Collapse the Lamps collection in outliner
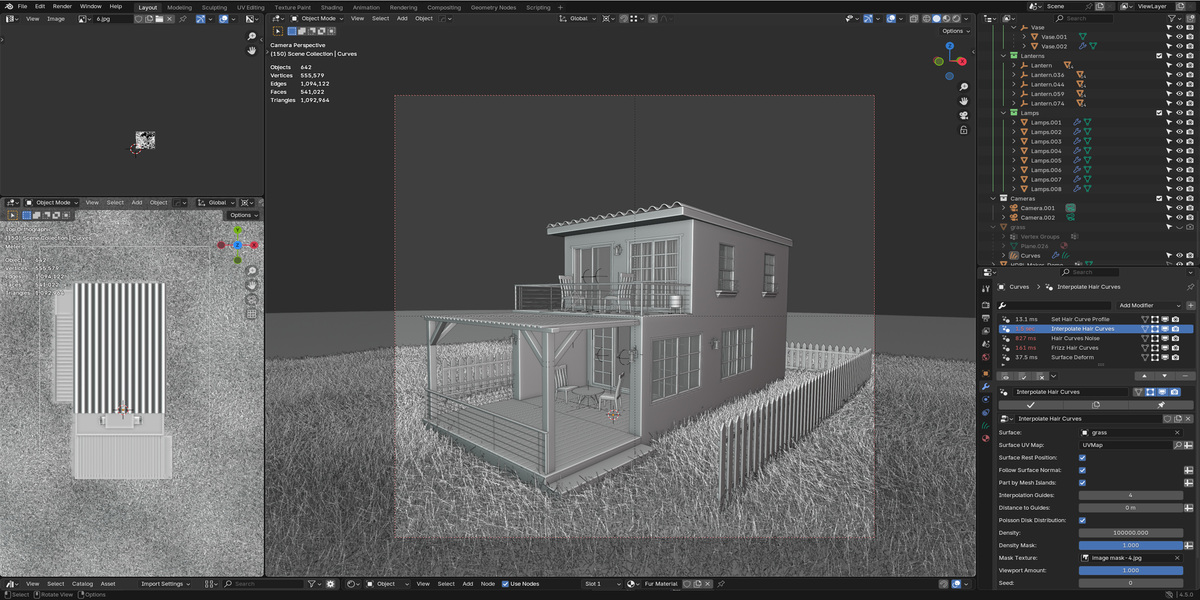Image resolution: width=1200 pixels, height=600 pixels. pos(1004,113)
